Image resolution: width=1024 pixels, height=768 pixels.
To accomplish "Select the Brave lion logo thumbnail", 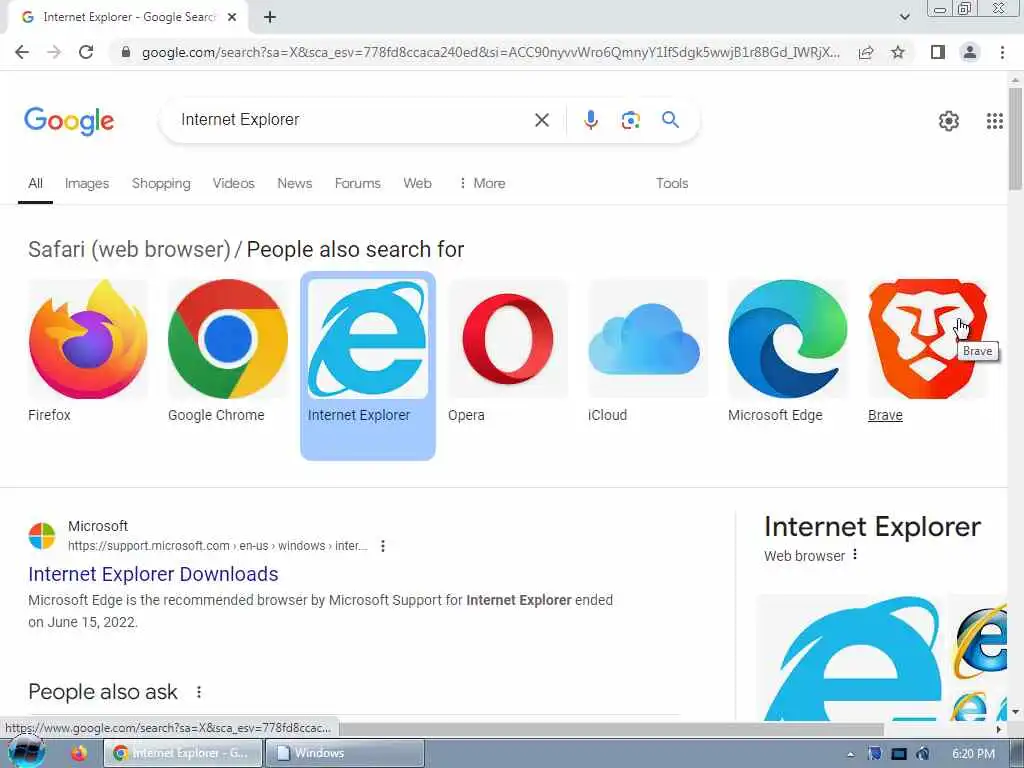I will [927, 339].
